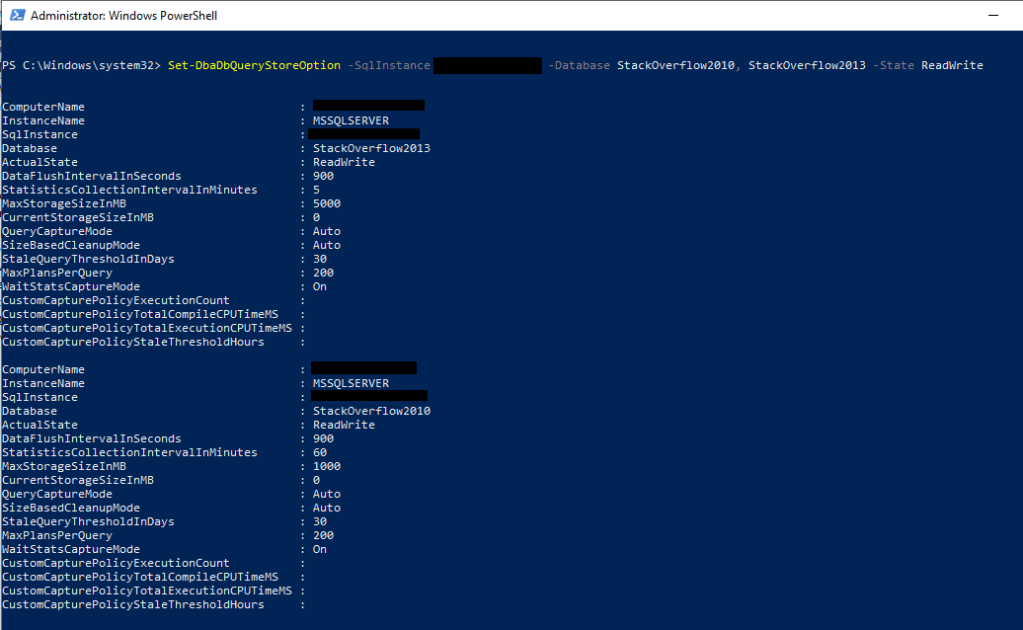The height and width of the screenshot is (630, 1023).
Task: Click the redacted ComputerName value in first block
Action: (368, 105)
